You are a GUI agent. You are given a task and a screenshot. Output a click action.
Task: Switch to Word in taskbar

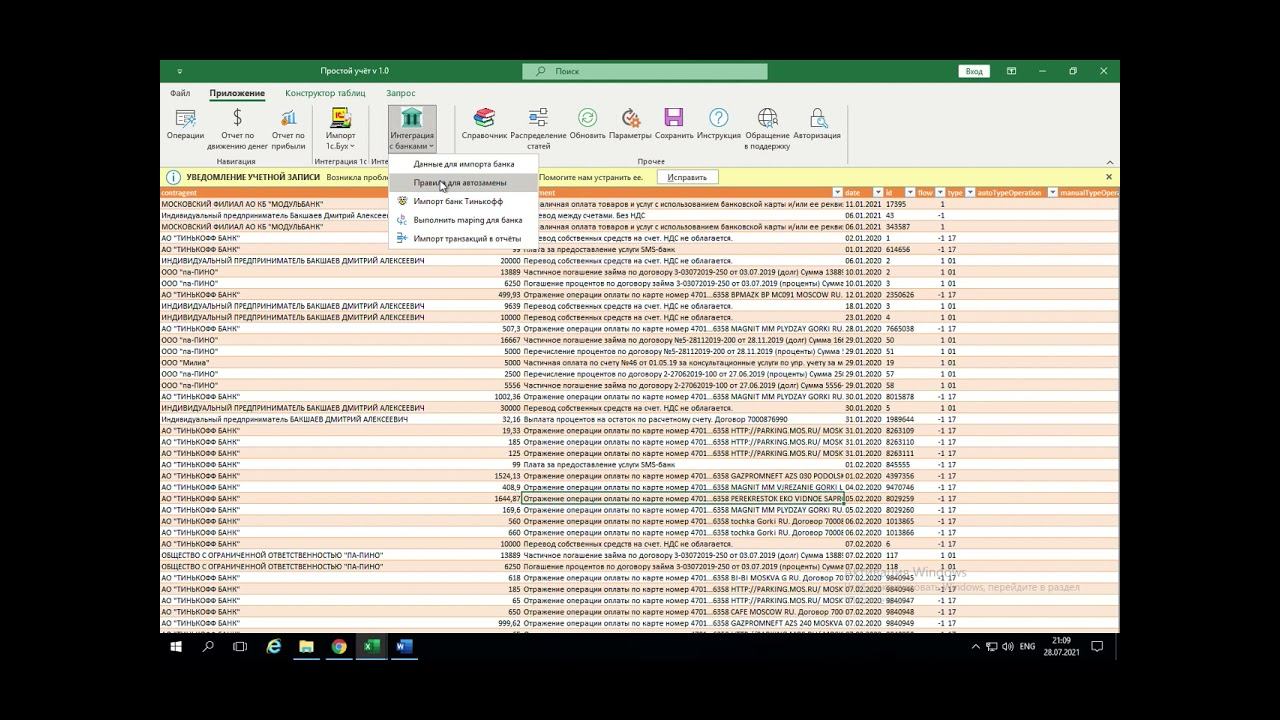pyautogui.click(x=404, y=647)
